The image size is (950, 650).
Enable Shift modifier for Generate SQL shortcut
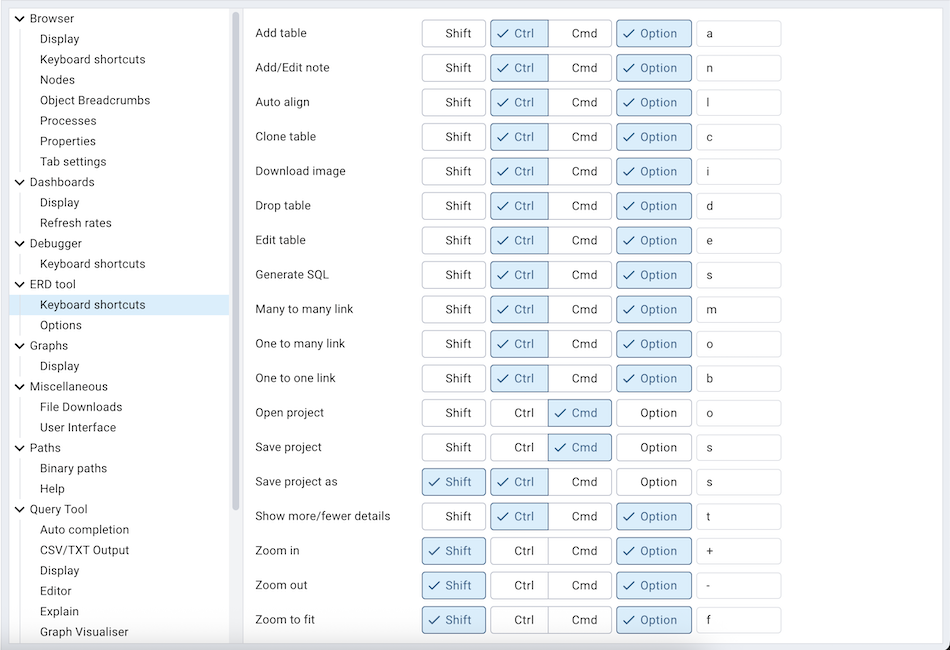[x=453, y=275]
